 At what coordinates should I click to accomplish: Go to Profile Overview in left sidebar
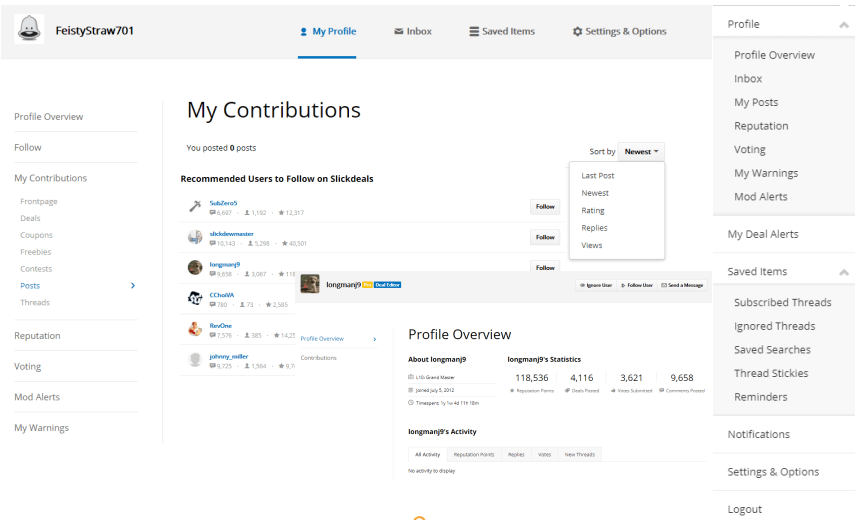pos(49,117)
